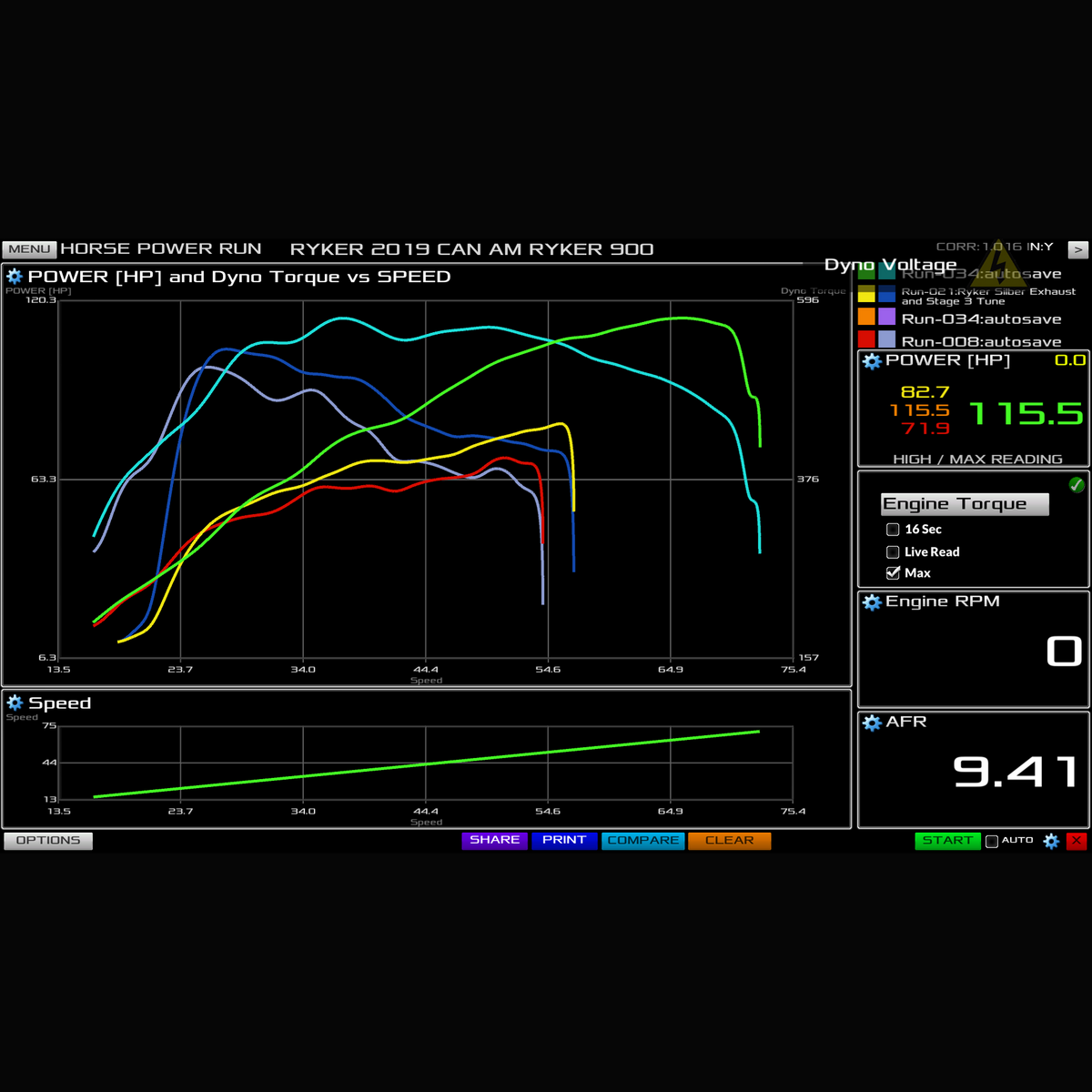Click the bright green power curve peak
The height and width of the screenshot is (1092, 1092).
tap(682, 318)
